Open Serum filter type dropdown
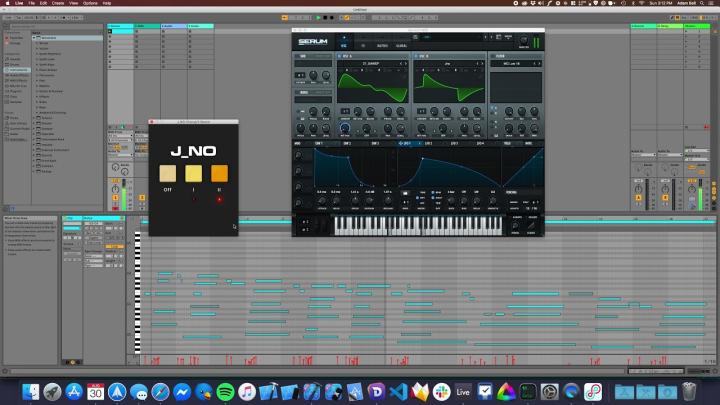This screenshot has height=405, width=720. (x=511, y=64)
